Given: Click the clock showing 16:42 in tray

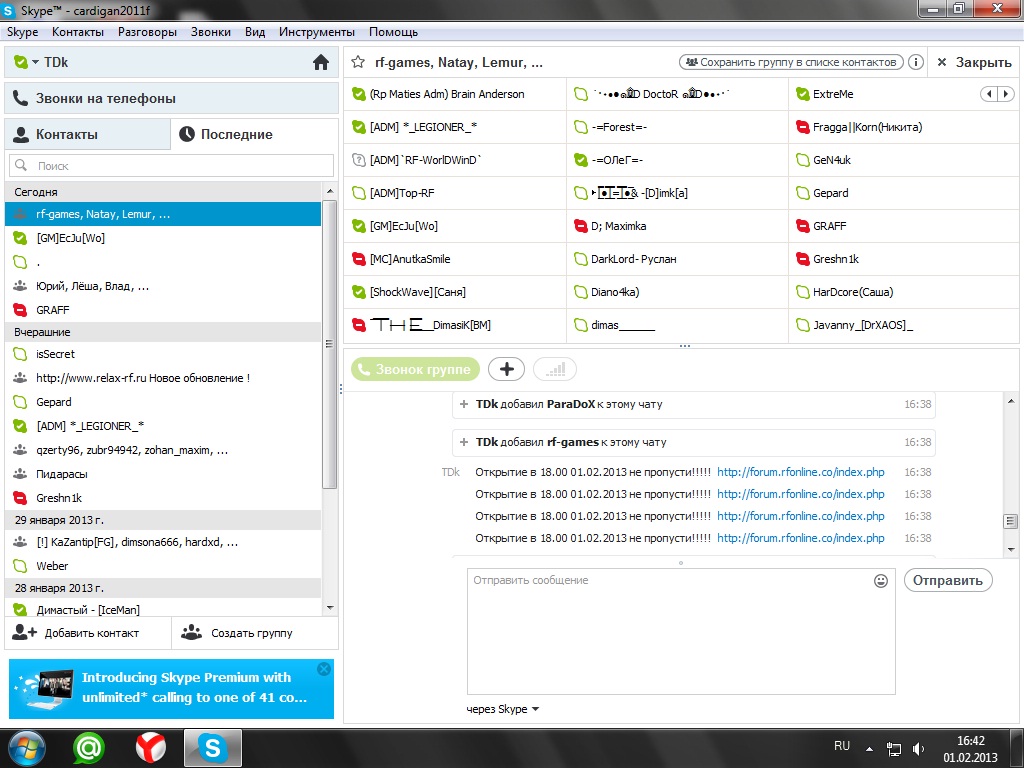Looking at the screenshot, I should pos(970,741).
